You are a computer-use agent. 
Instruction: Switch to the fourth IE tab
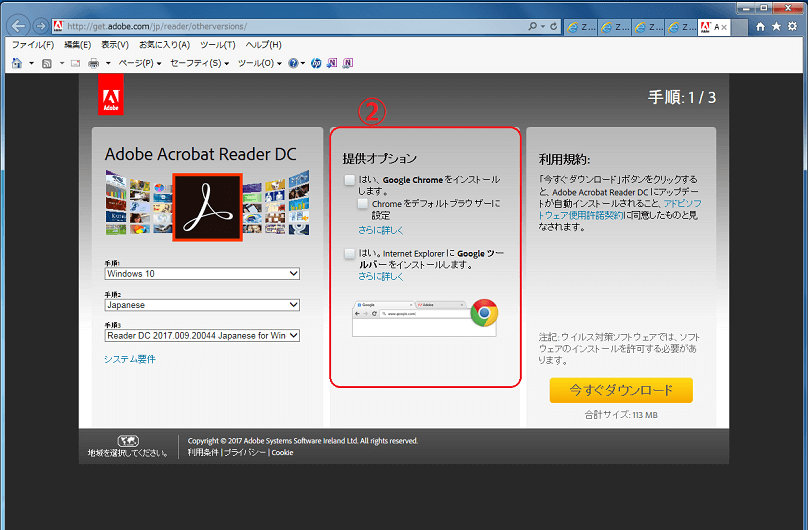681,27
